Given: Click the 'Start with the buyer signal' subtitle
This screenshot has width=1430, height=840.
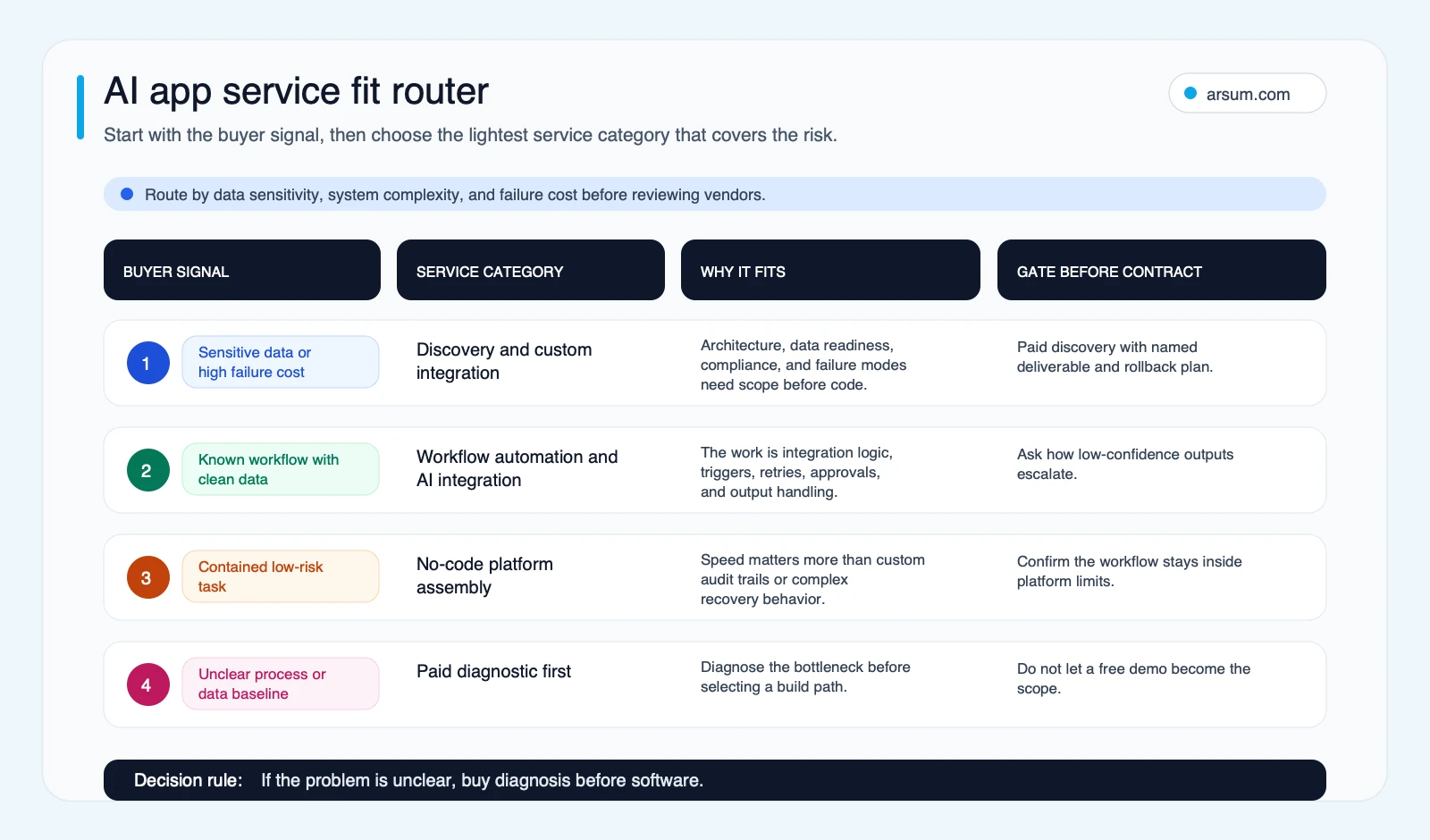Looking at the screenshot, I should coord(470,135).
